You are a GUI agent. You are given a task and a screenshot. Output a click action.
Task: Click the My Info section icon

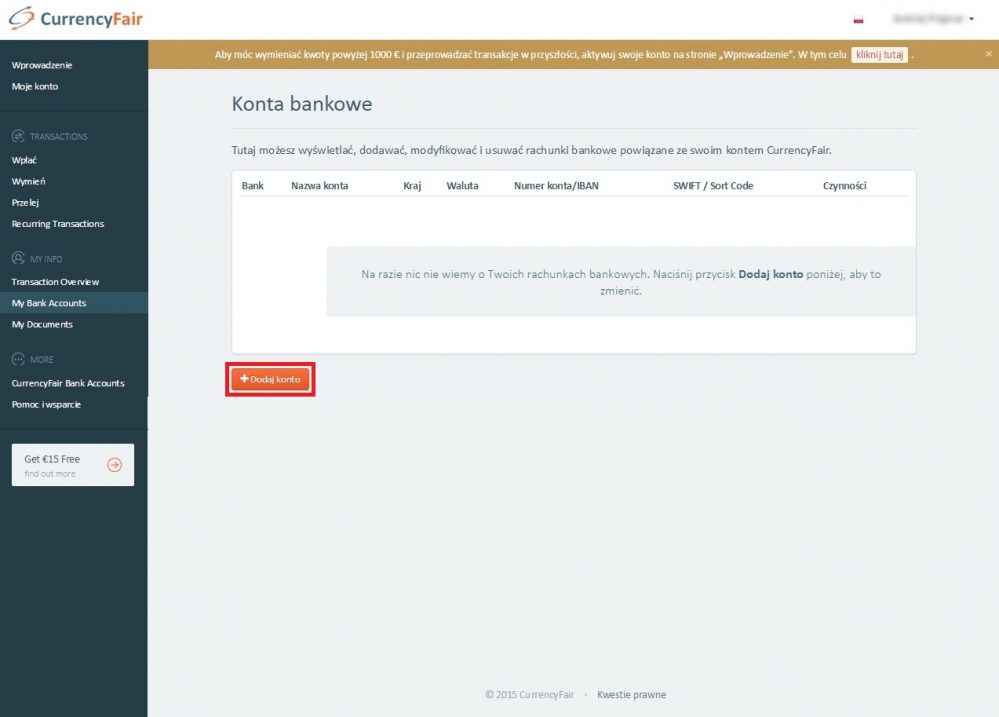tap(18, 258)
